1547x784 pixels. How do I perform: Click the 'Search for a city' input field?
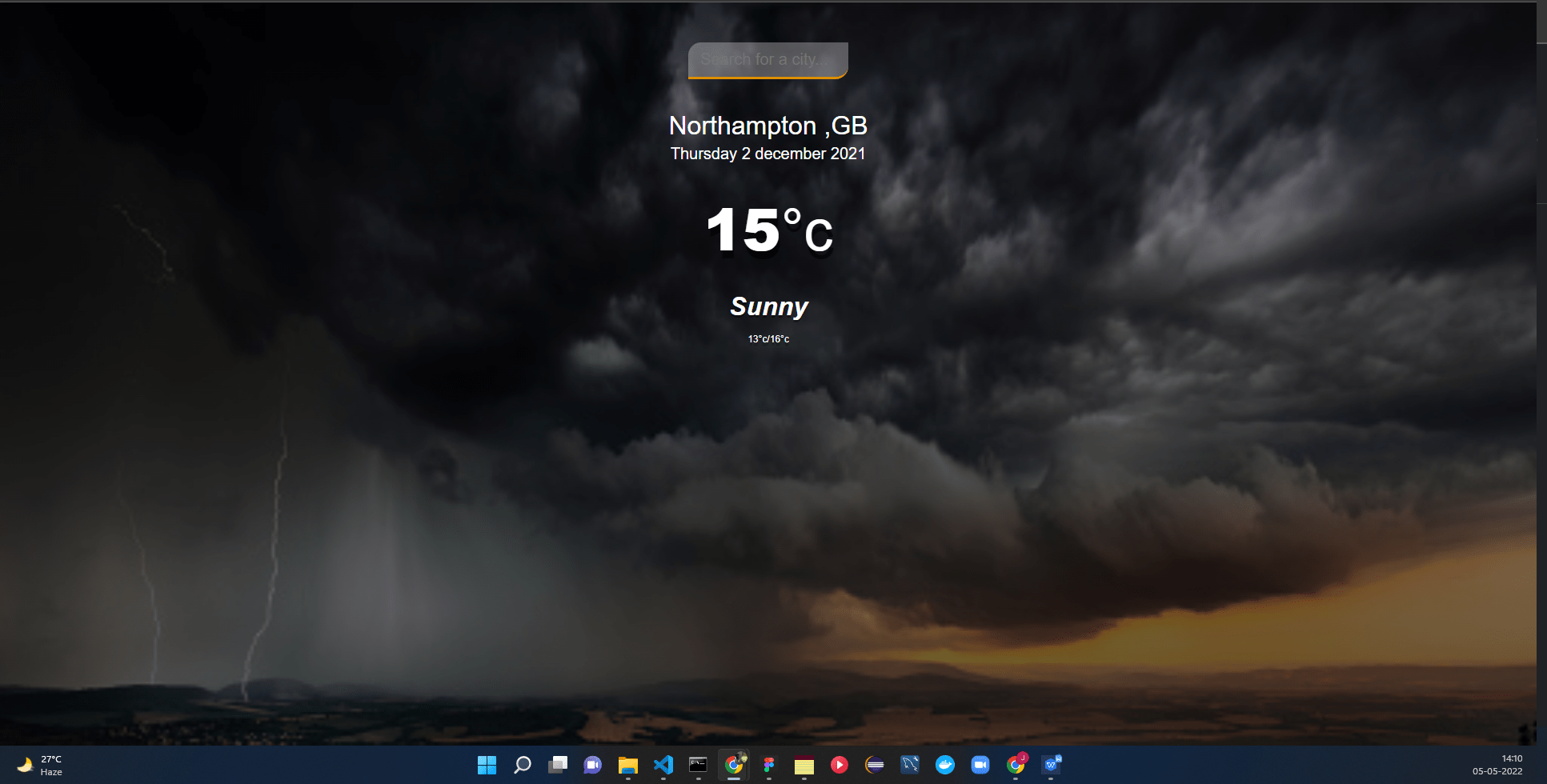[767, 60]
